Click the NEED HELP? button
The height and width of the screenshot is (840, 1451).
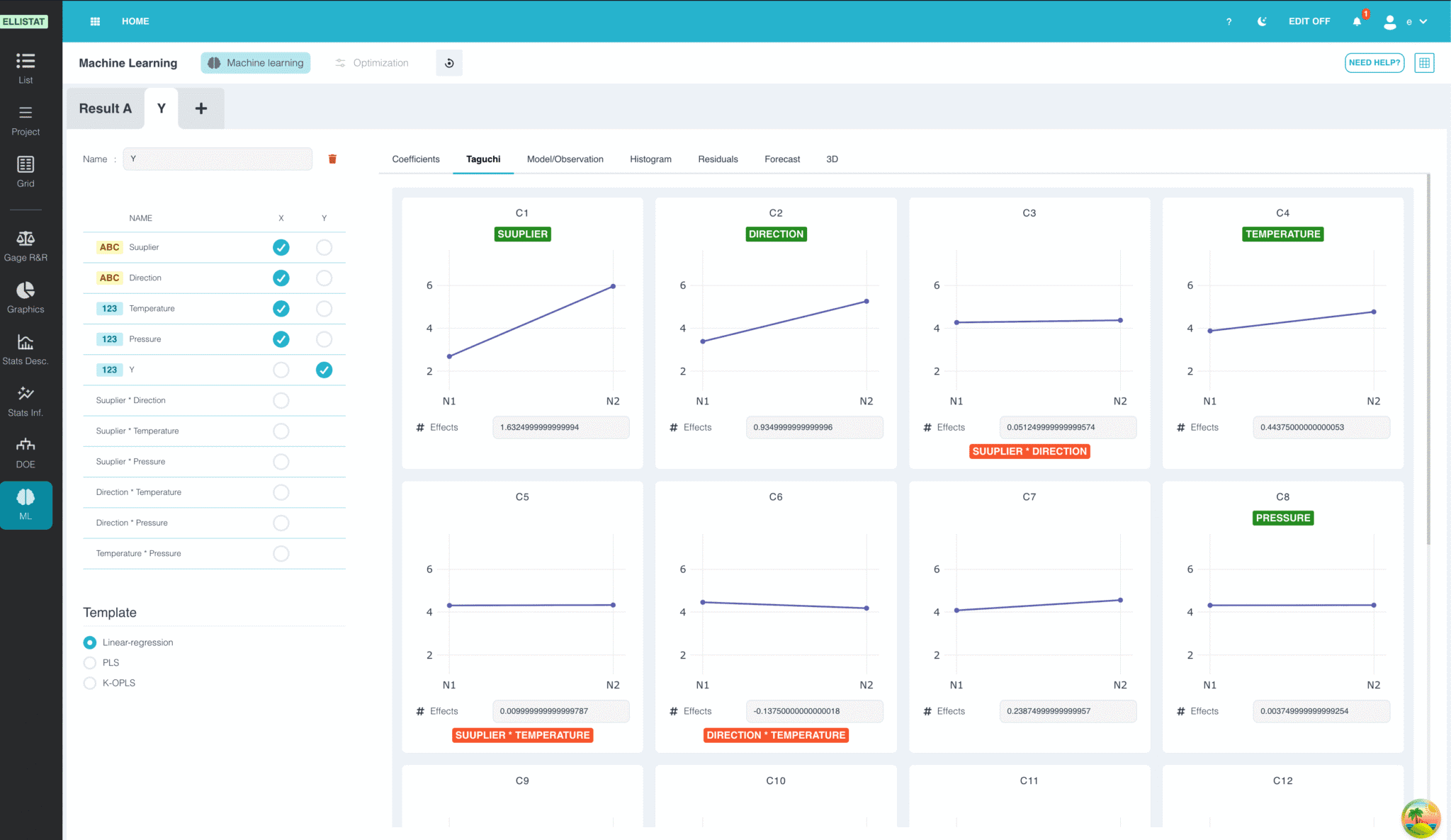tap(1374, 63)
